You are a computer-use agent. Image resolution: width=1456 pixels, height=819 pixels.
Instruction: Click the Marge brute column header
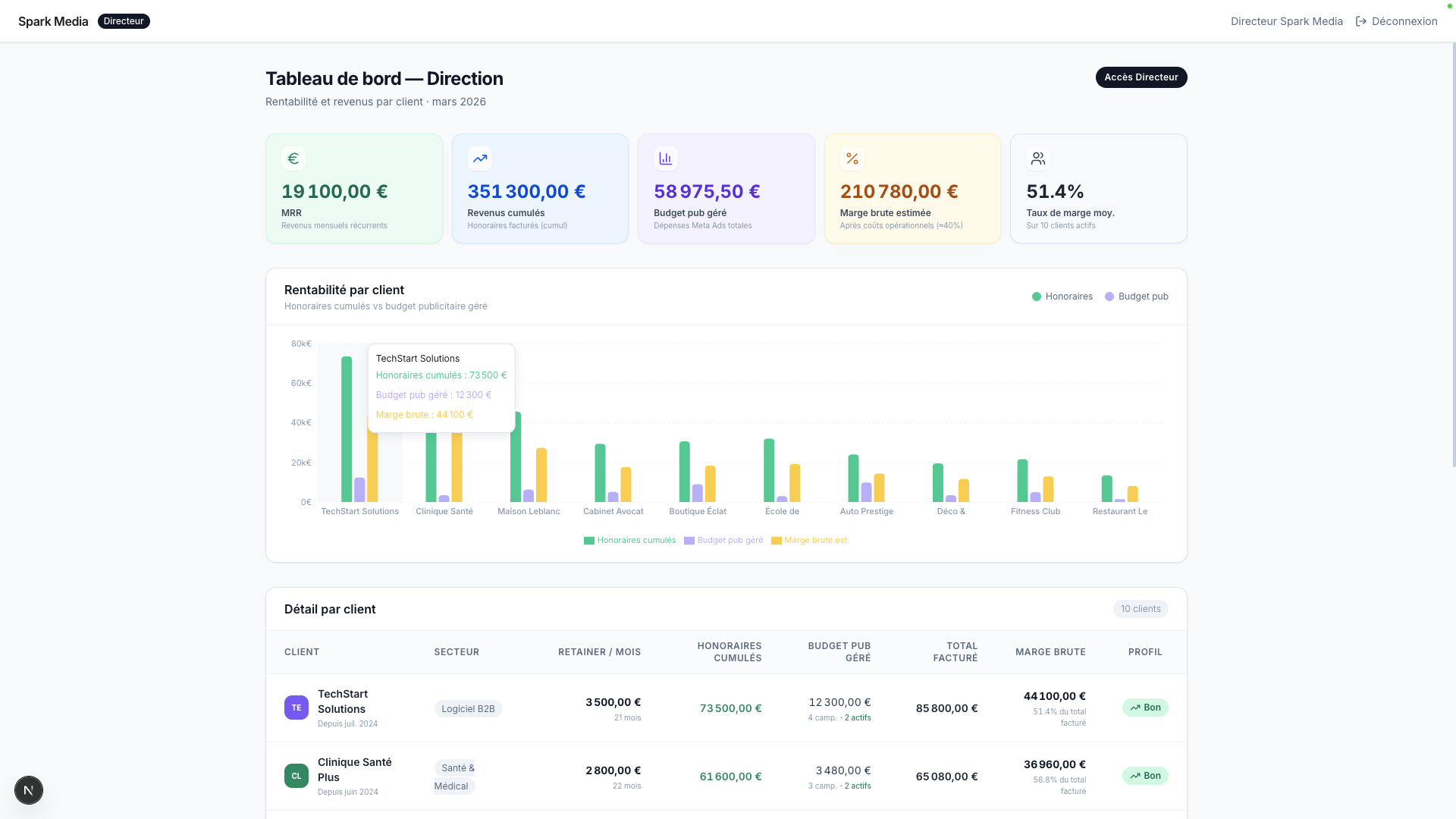tap(1050, 652)
